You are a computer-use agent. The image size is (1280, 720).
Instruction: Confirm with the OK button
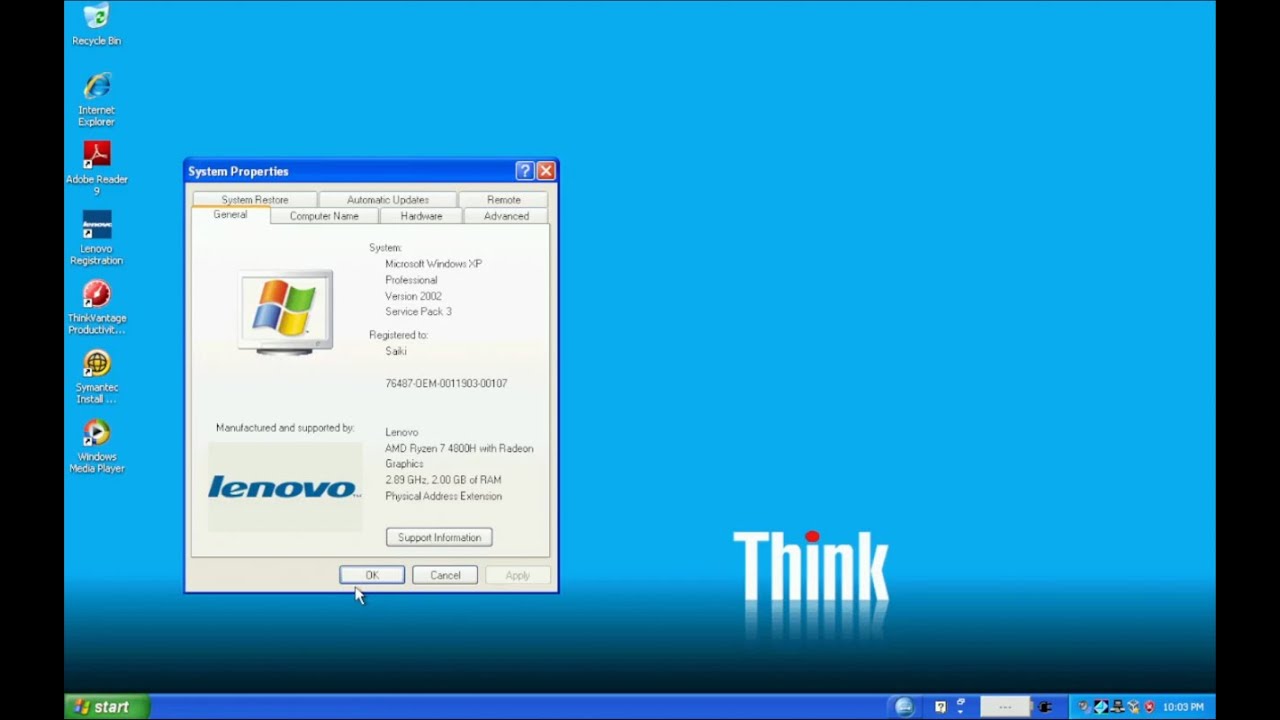372,575
